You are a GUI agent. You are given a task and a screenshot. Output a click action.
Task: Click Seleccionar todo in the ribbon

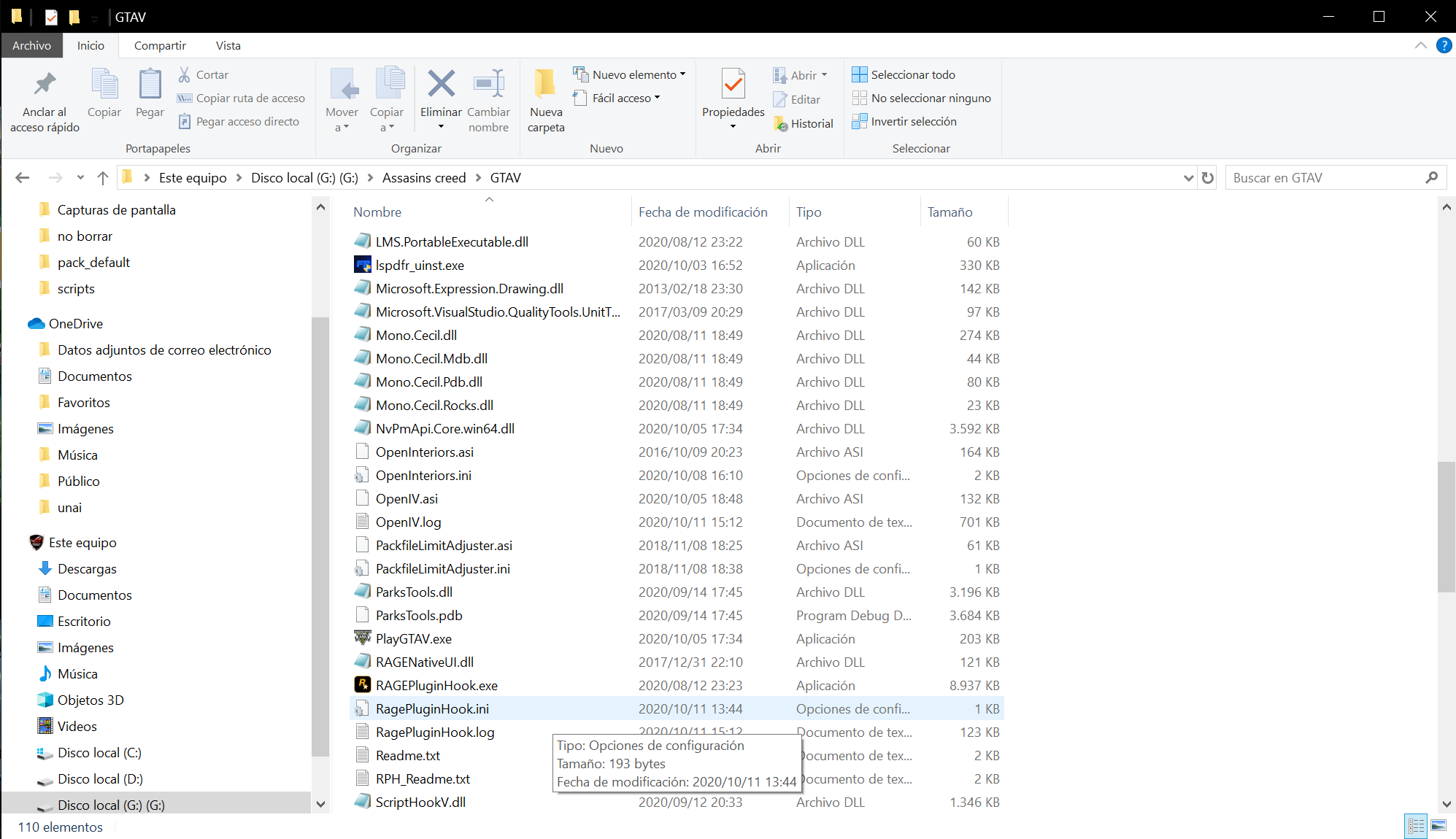[904, 74]
